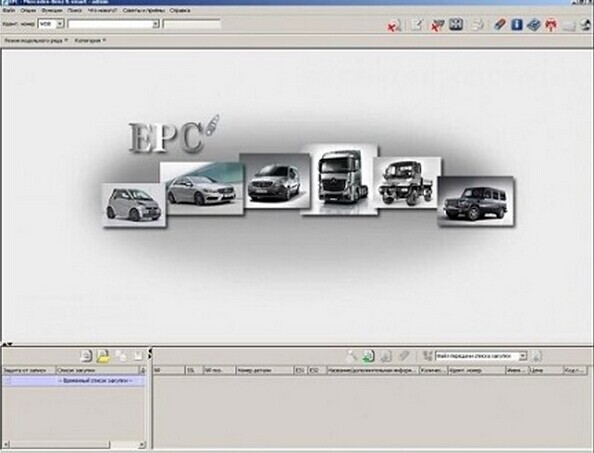Image resolution: width=594 pixels, height=453 pixels.
Task: Expand the Категория dropdown menu
Action: point(90,40)
